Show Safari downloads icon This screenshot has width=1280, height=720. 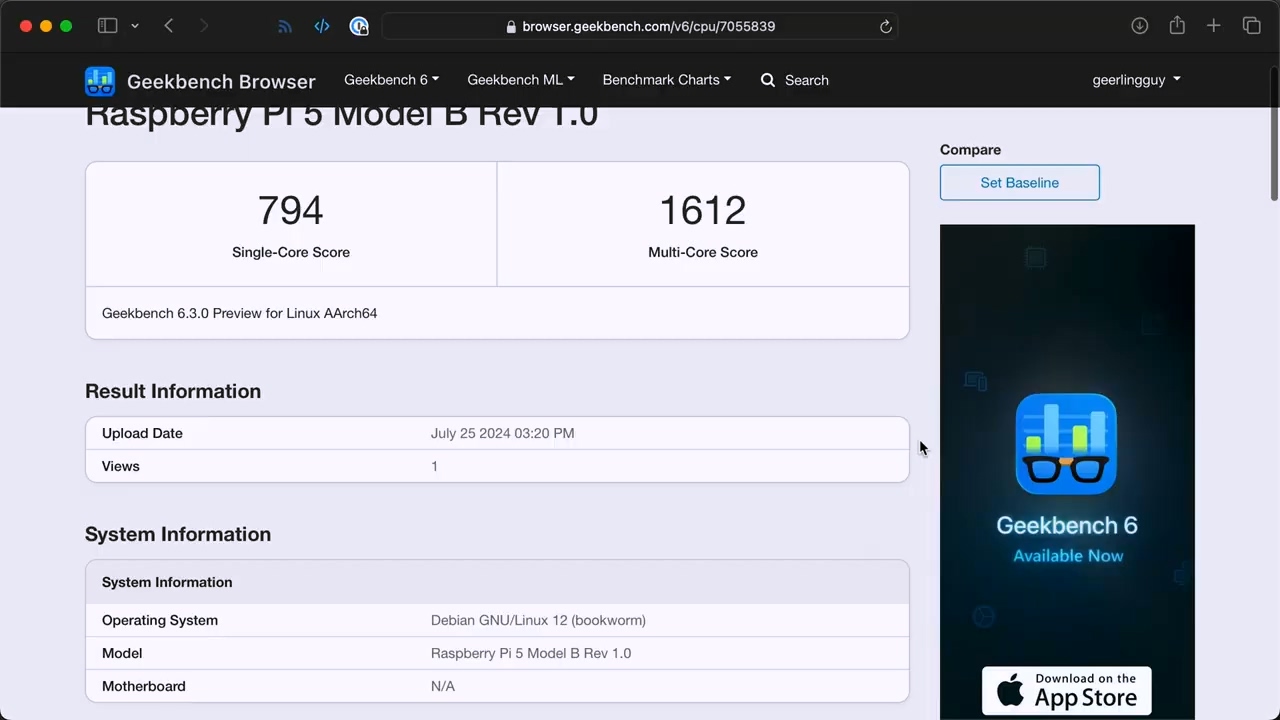[1139, 26]
